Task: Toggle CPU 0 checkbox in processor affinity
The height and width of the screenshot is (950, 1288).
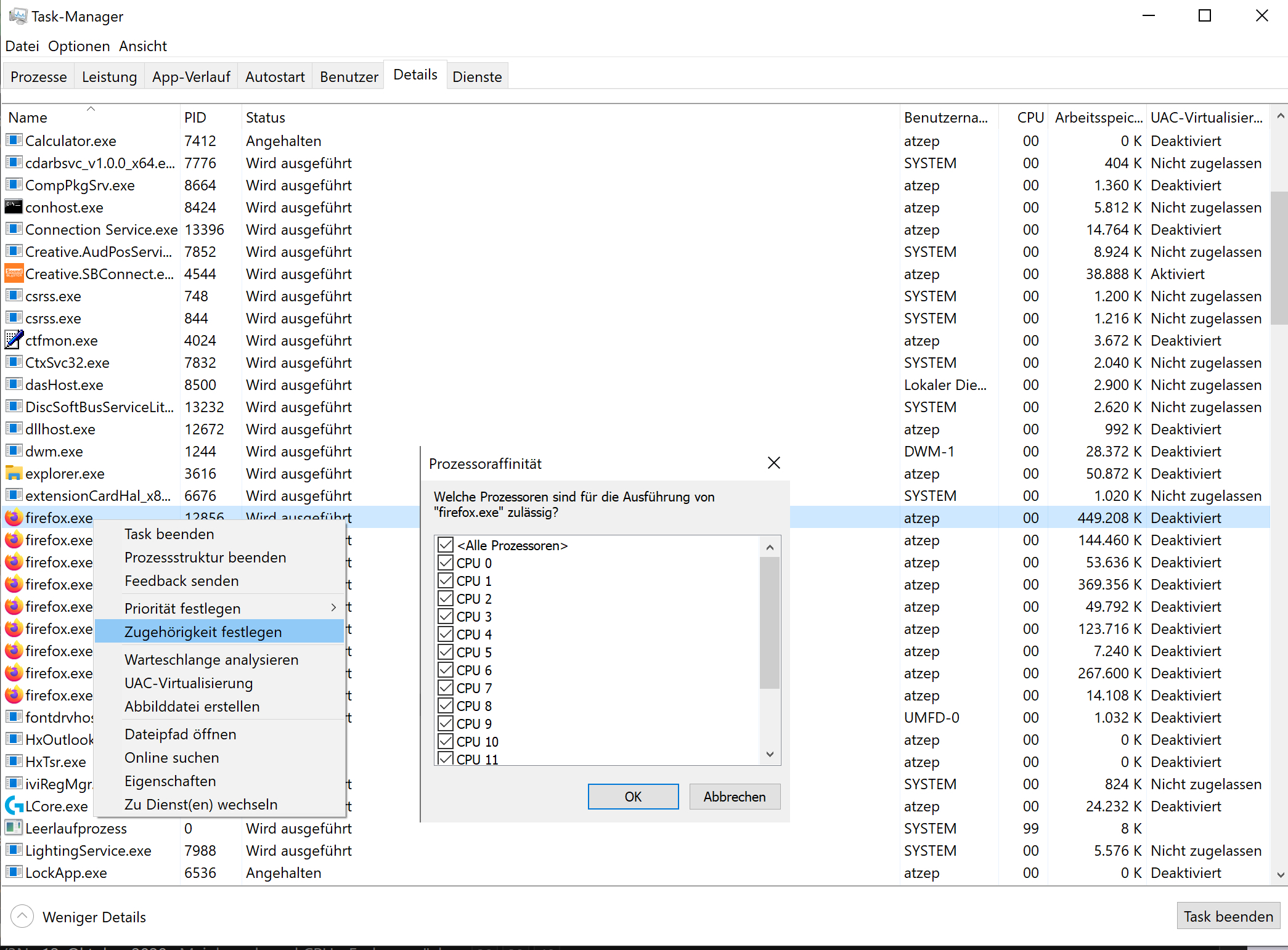Action: coord(446,564)
